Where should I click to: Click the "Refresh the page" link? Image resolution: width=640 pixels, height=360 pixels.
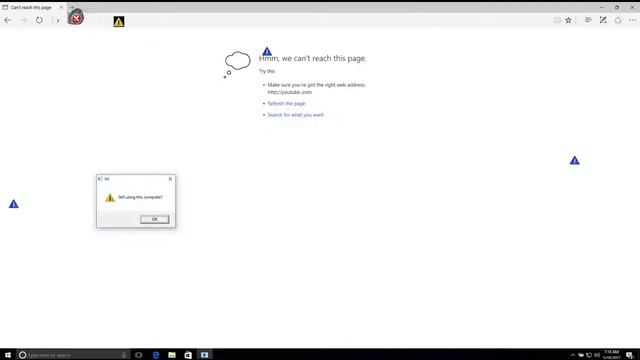(286, 104)
